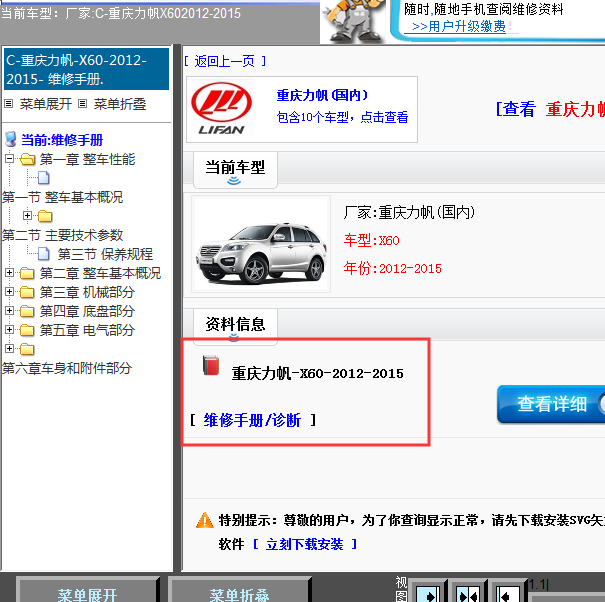Select 第二章 整车基本概况 chapter
The width and height of the screenshot is (605, 602).
[100, 273]
